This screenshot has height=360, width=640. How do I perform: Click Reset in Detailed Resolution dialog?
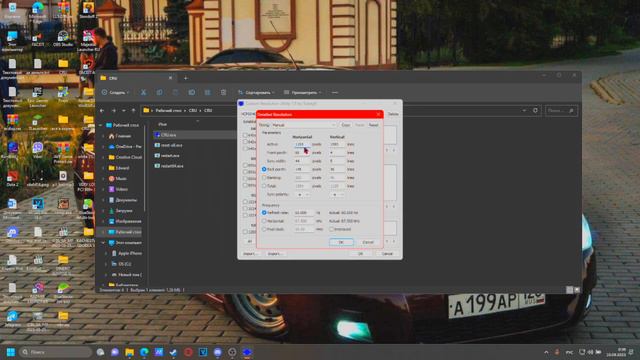point(373,125)
